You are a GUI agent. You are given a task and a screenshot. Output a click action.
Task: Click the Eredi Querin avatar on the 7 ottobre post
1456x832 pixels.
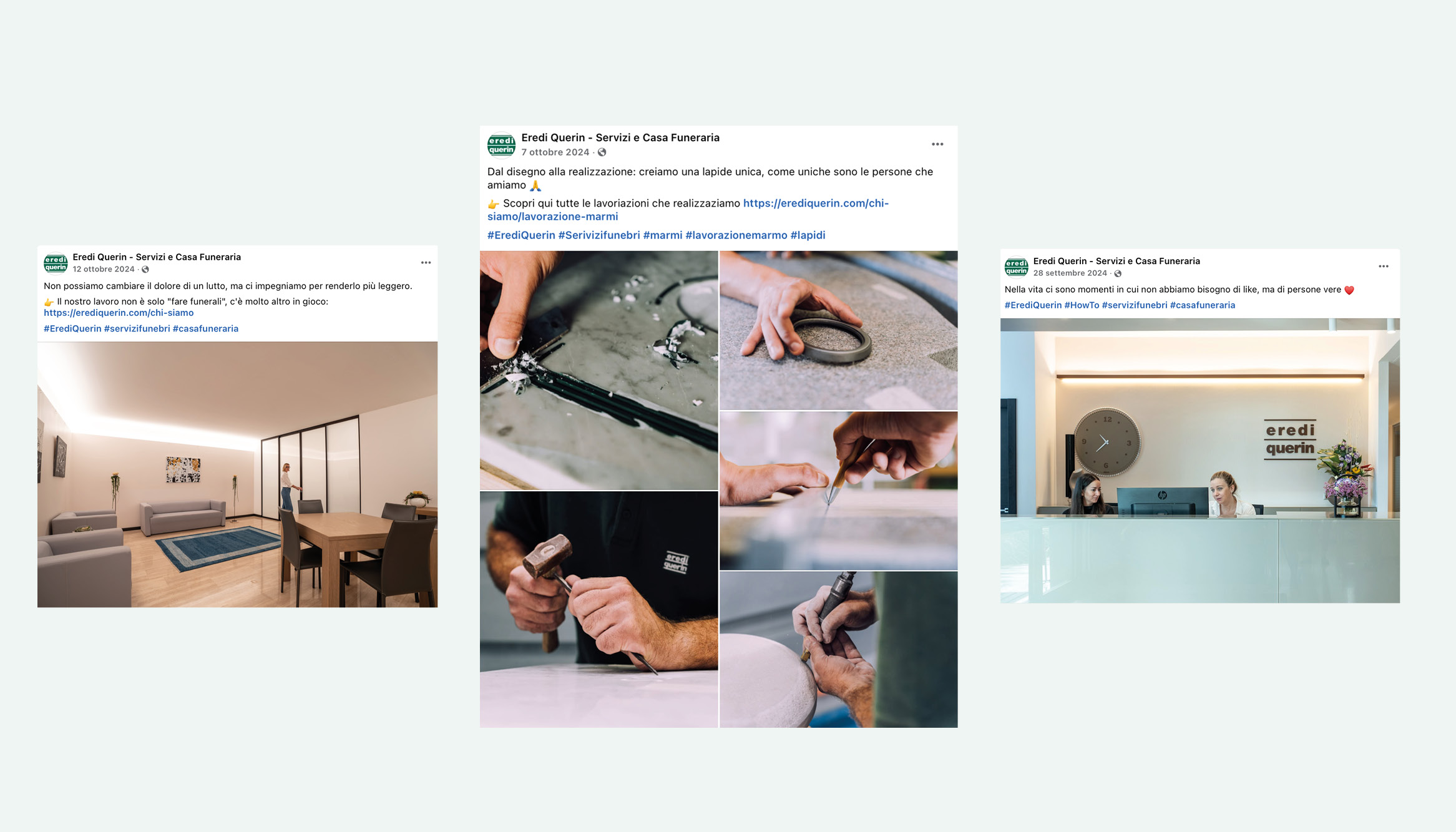(x=501, y=145)
